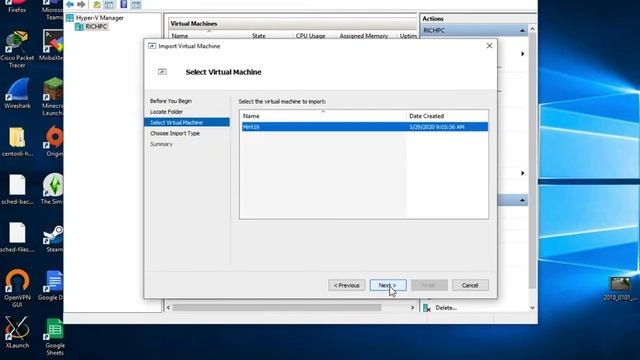This screenshot has height=360, width=640.
Task: Click Delete in the Actions pane
Action: [x=445, y=308]
